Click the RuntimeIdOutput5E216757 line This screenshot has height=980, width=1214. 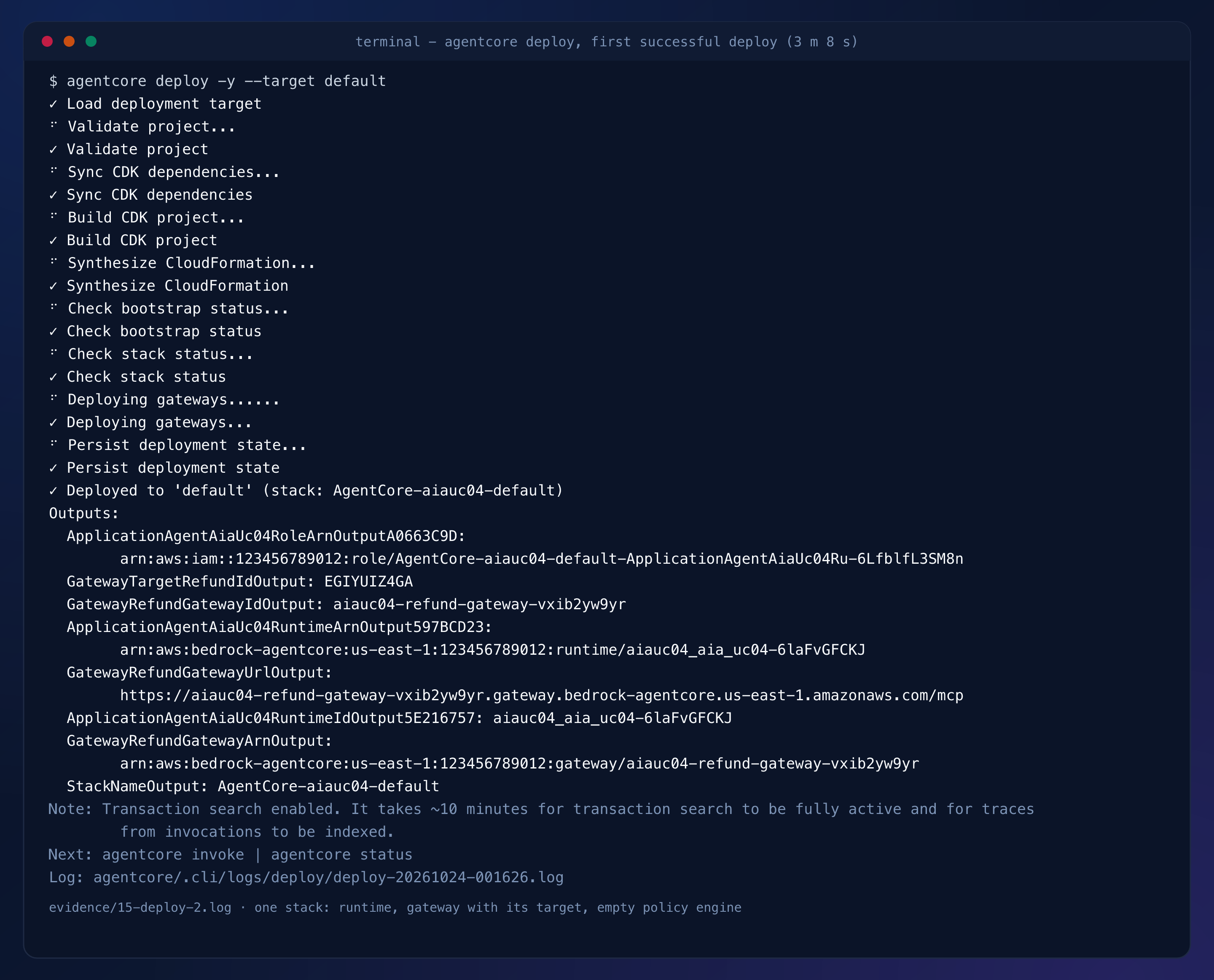(x=399, y=718)
